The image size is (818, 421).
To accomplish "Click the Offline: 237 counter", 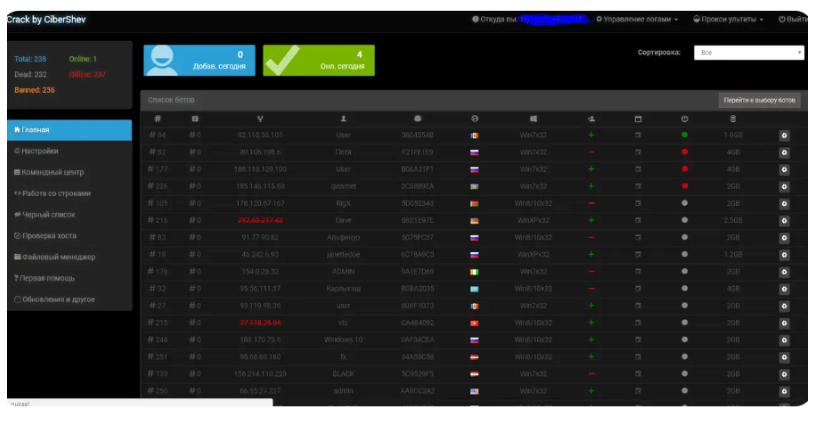I will tap(88, 75).
